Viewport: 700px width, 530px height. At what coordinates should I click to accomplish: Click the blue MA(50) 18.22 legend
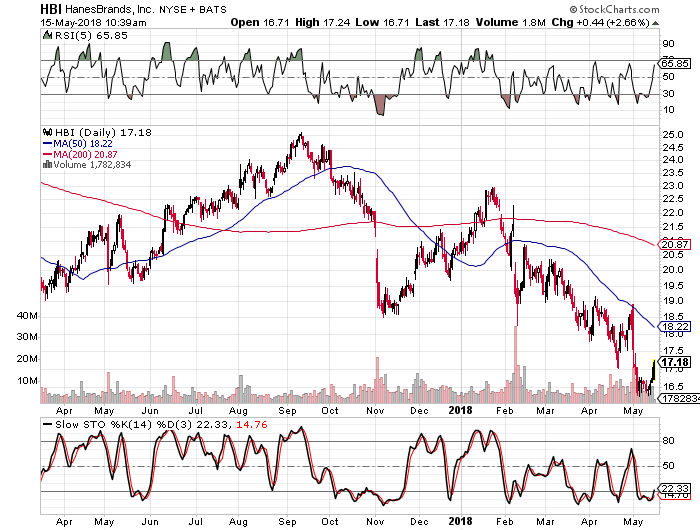78,144
